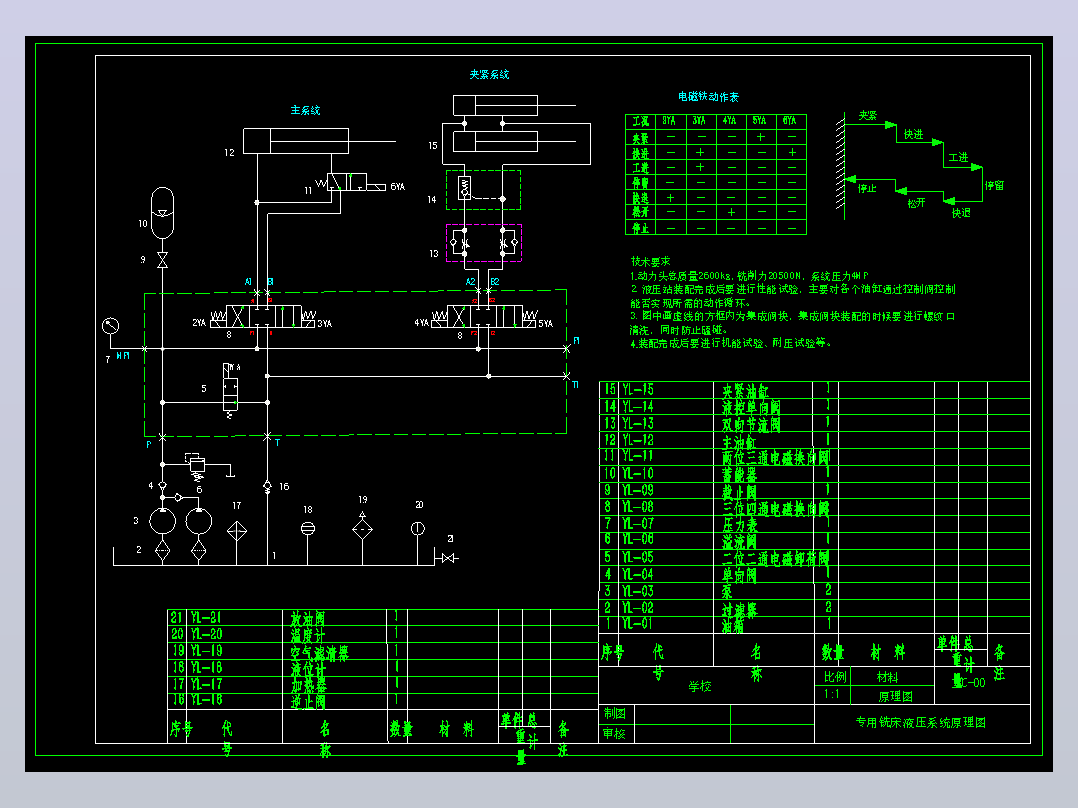Select the level gauge symbol labeled 18
Screen dimensions: 1078x808
pyautogui.click(x=308, y=528)
